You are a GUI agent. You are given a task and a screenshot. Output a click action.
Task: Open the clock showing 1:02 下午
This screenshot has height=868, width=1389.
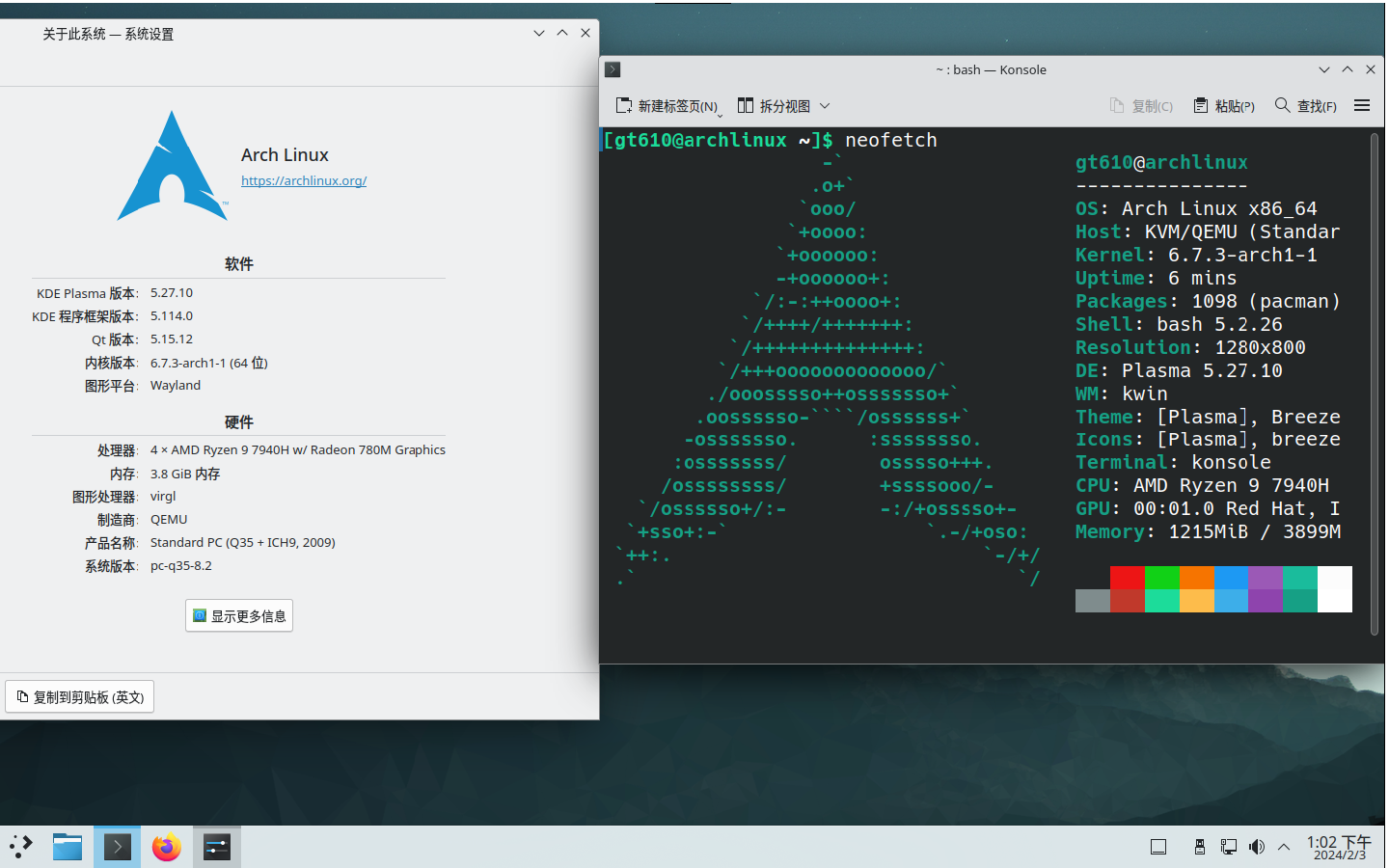pyautogui.click(x=1339, y=847)
